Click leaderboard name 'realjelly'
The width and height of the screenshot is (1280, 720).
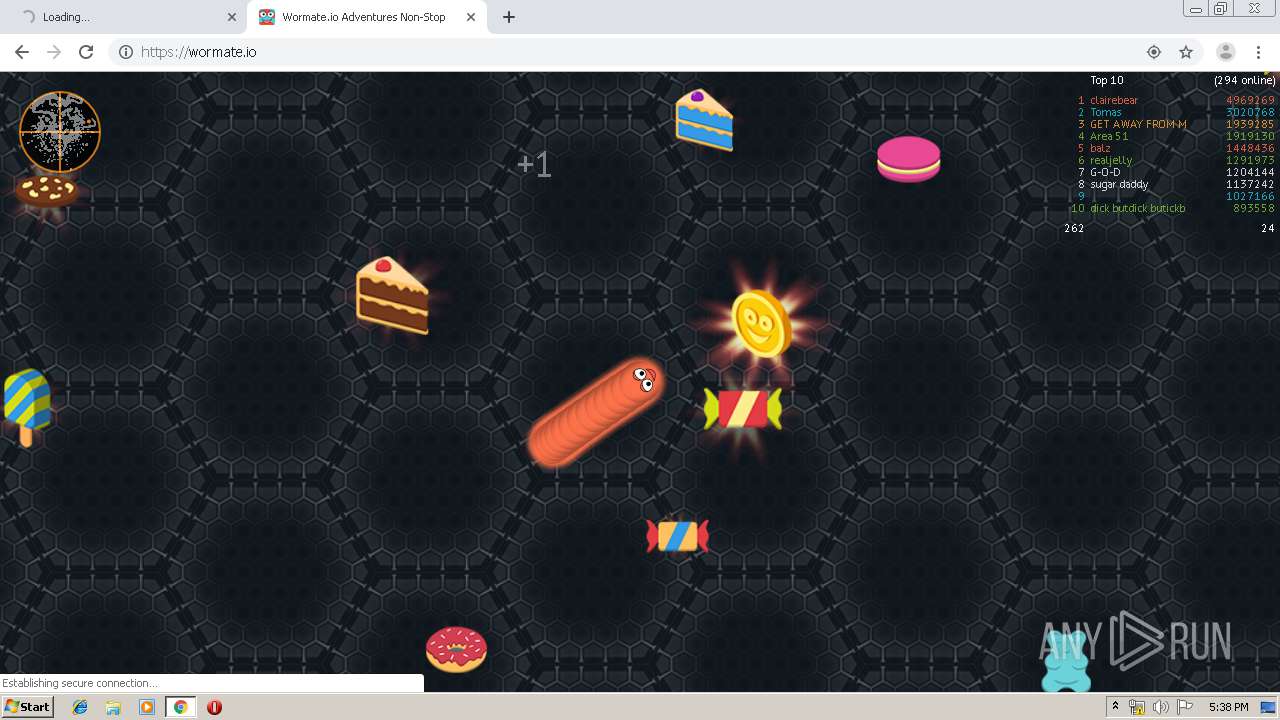pos(1111,160)
